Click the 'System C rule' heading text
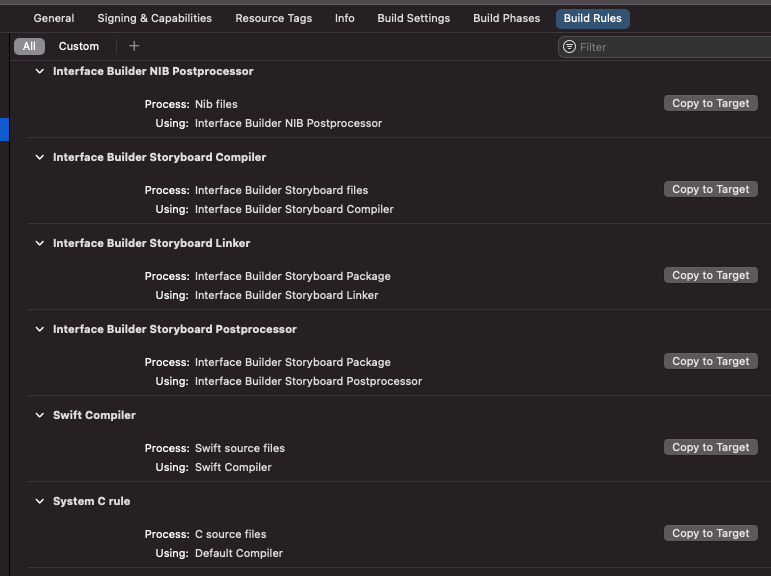This screenshot has width=771, height=576. tap(91, 502)
